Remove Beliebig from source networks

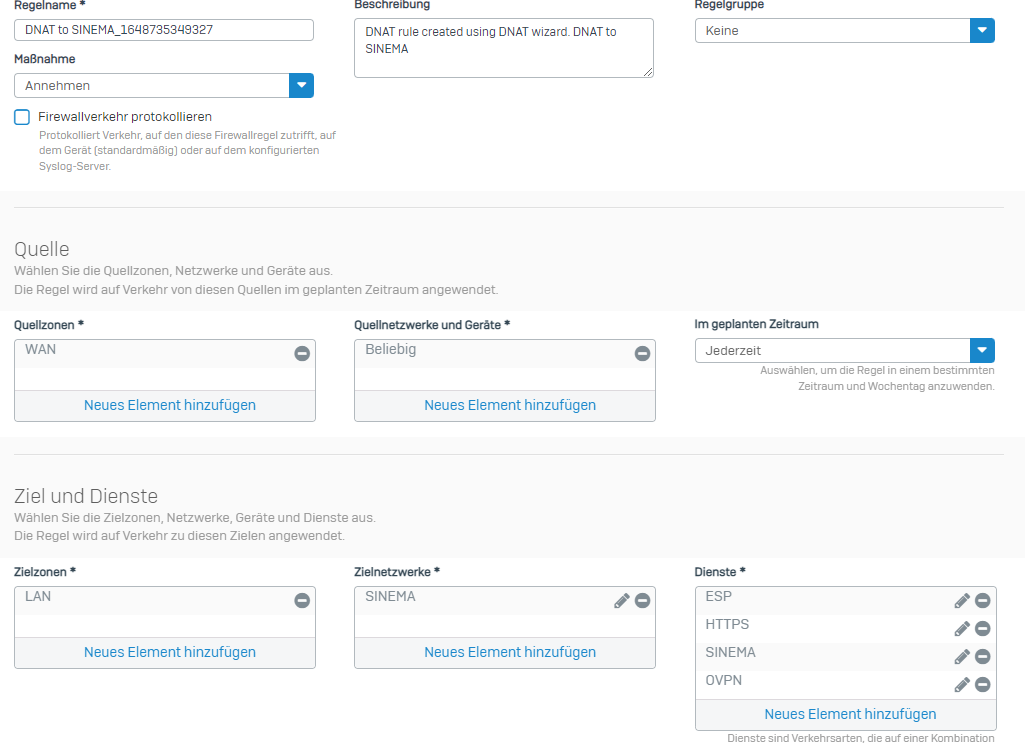(642, 353)
